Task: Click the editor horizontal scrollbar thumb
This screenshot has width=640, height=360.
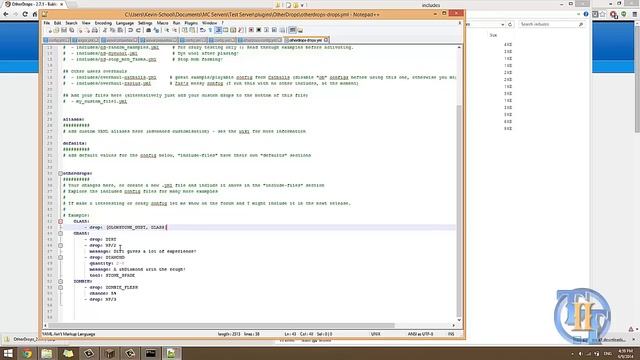Action: 222,325
